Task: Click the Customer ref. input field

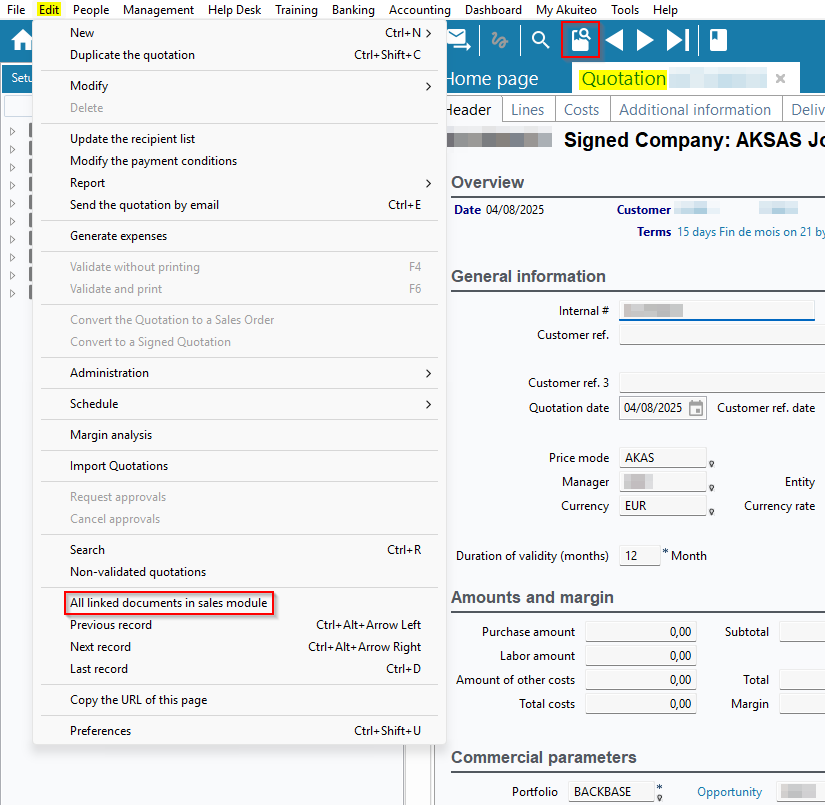Action: click(x=720, y=335)
